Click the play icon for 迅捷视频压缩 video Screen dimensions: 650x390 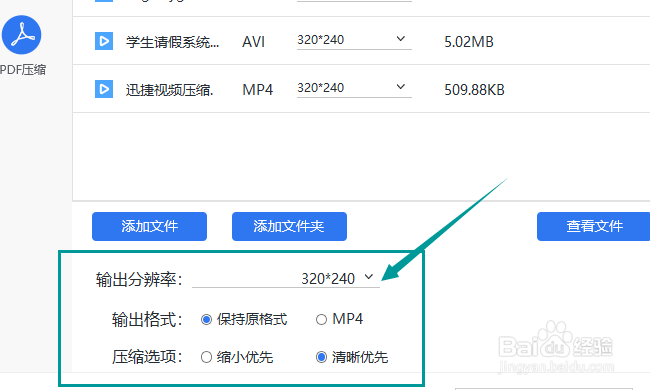pos(104,89)
